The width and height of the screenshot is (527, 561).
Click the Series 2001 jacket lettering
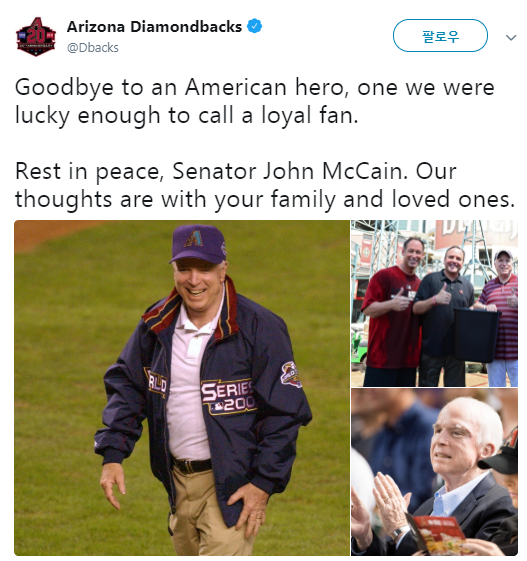tap(228, 397)
